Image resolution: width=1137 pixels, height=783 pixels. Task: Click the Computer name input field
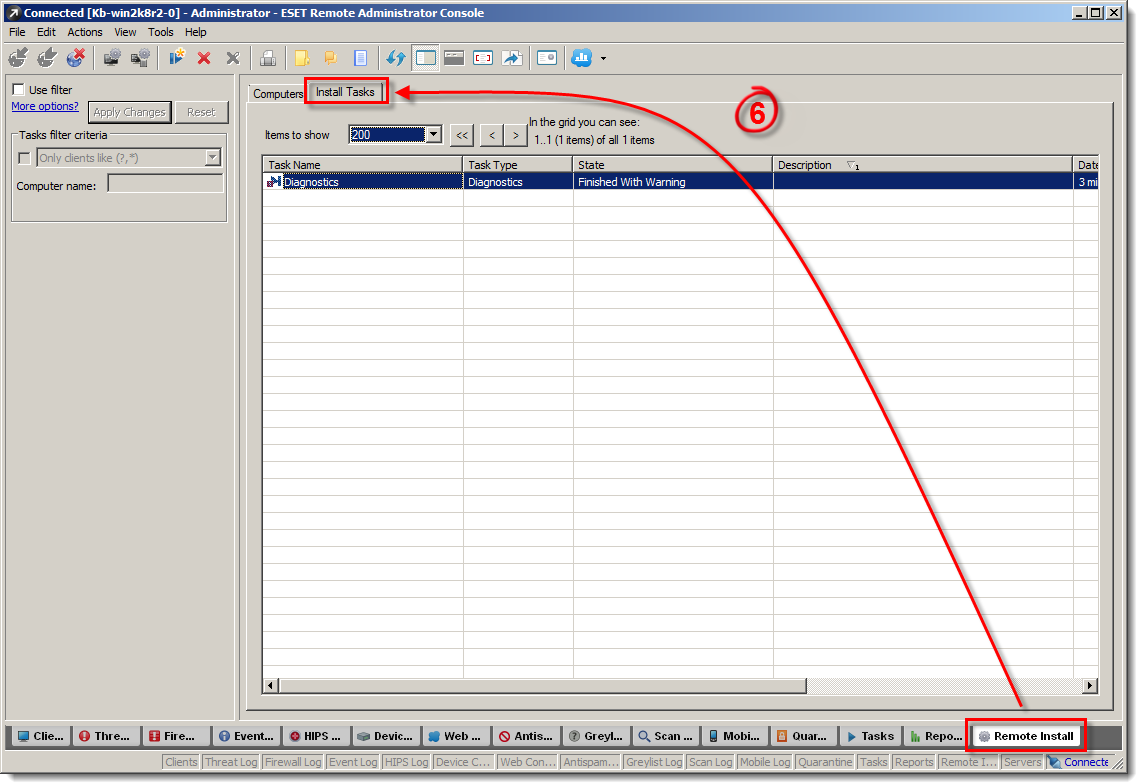pos(165,184)
